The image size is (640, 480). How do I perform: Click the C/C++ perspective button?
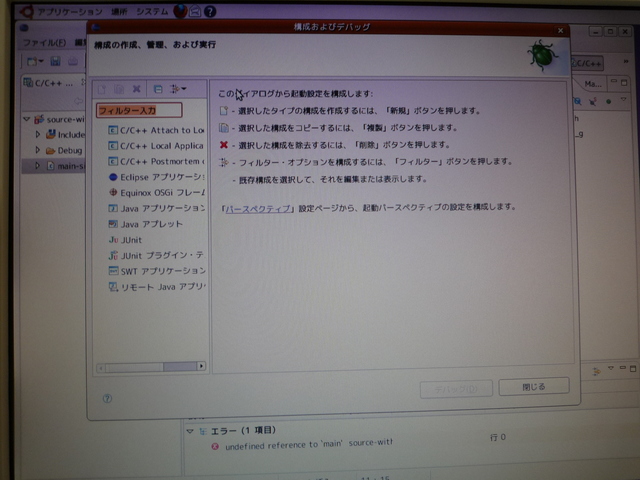tap(587, 63)
